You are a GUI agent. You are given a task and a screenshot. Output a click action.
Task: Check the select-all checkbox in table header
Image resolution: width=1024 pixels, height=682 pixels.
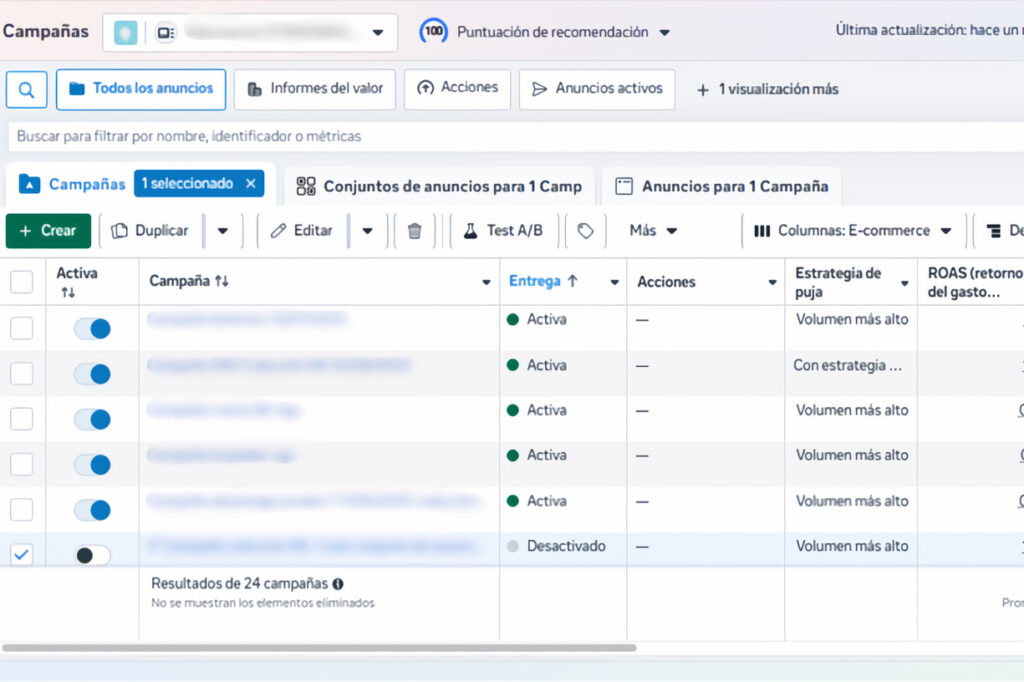click(x=21, y=282)
